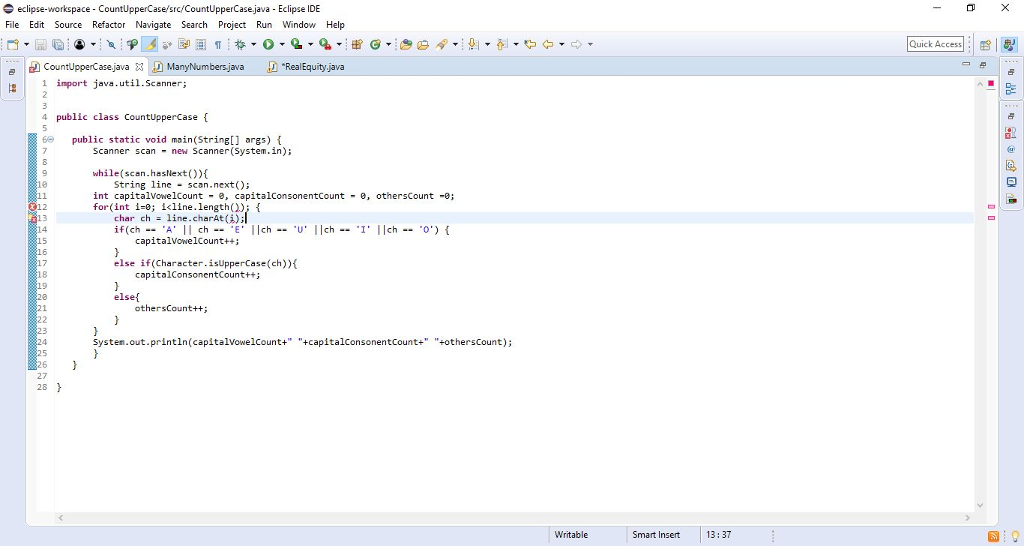
Task: Open the File menu
Action: coord(12,25)
